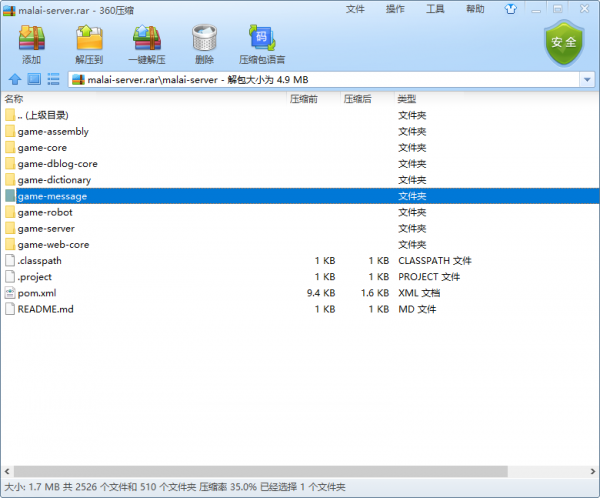The image size is (600, 498).
Task: Select the game-dblog-core folder icon
Action: click(10, 163)
